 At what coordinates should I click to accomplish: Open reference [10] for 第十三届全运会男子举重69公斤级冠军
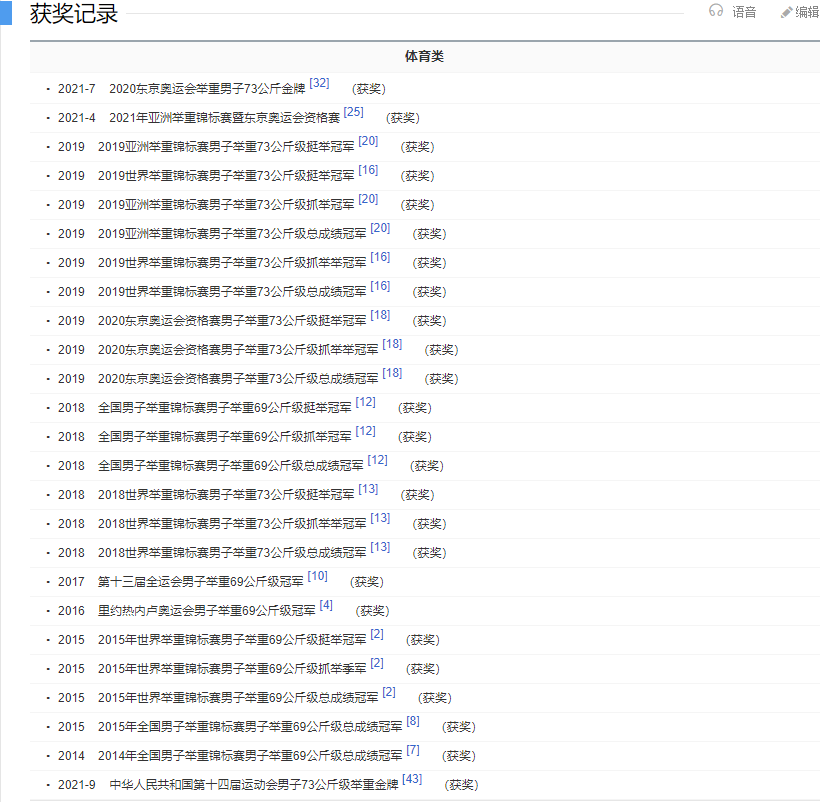click(x=317, y=576)
